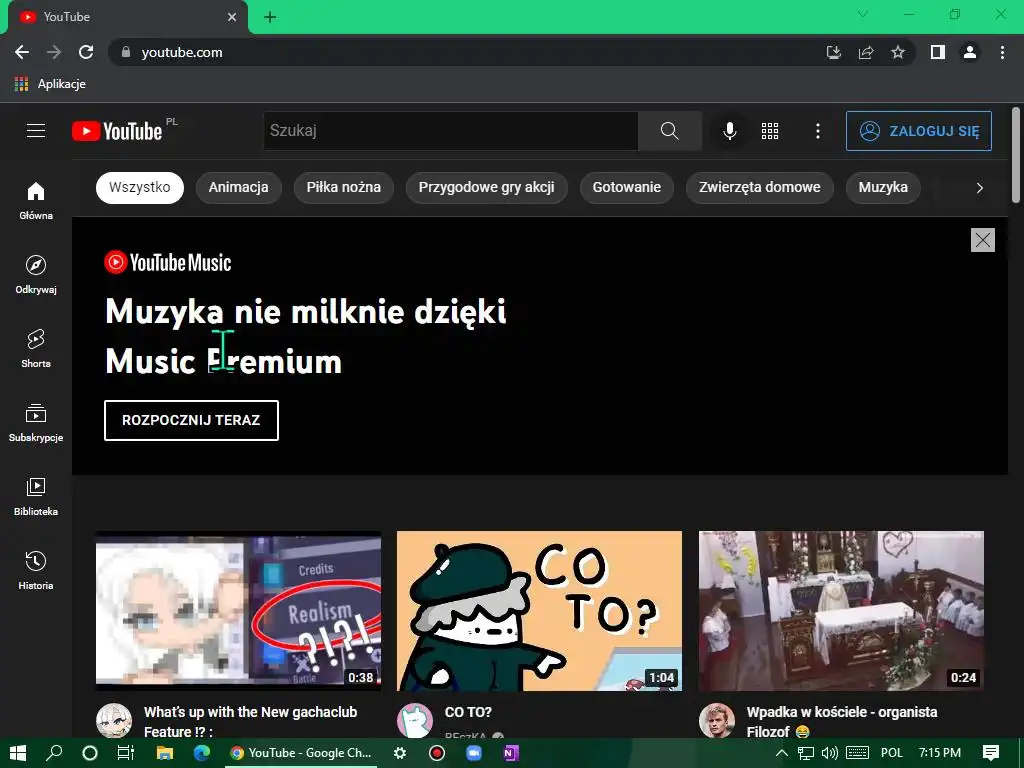Viewport: 1024px width, 768px height.
Task: Open the YouTube hamburger guide menu
Action: coord(36,131)
